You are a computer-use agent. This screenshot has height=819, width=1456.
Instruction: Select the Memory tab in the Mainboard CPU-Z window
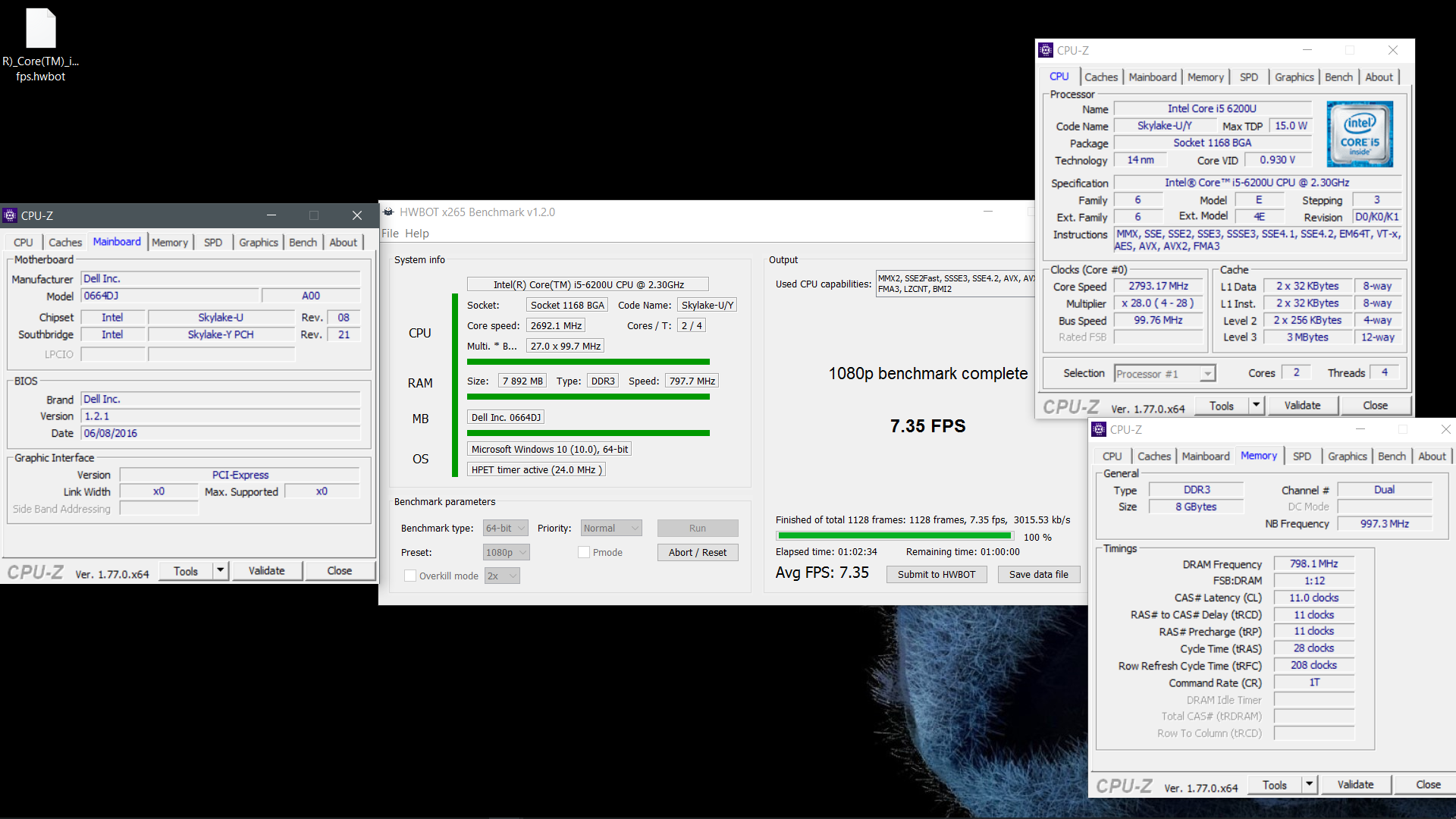[x=170, y=242]
